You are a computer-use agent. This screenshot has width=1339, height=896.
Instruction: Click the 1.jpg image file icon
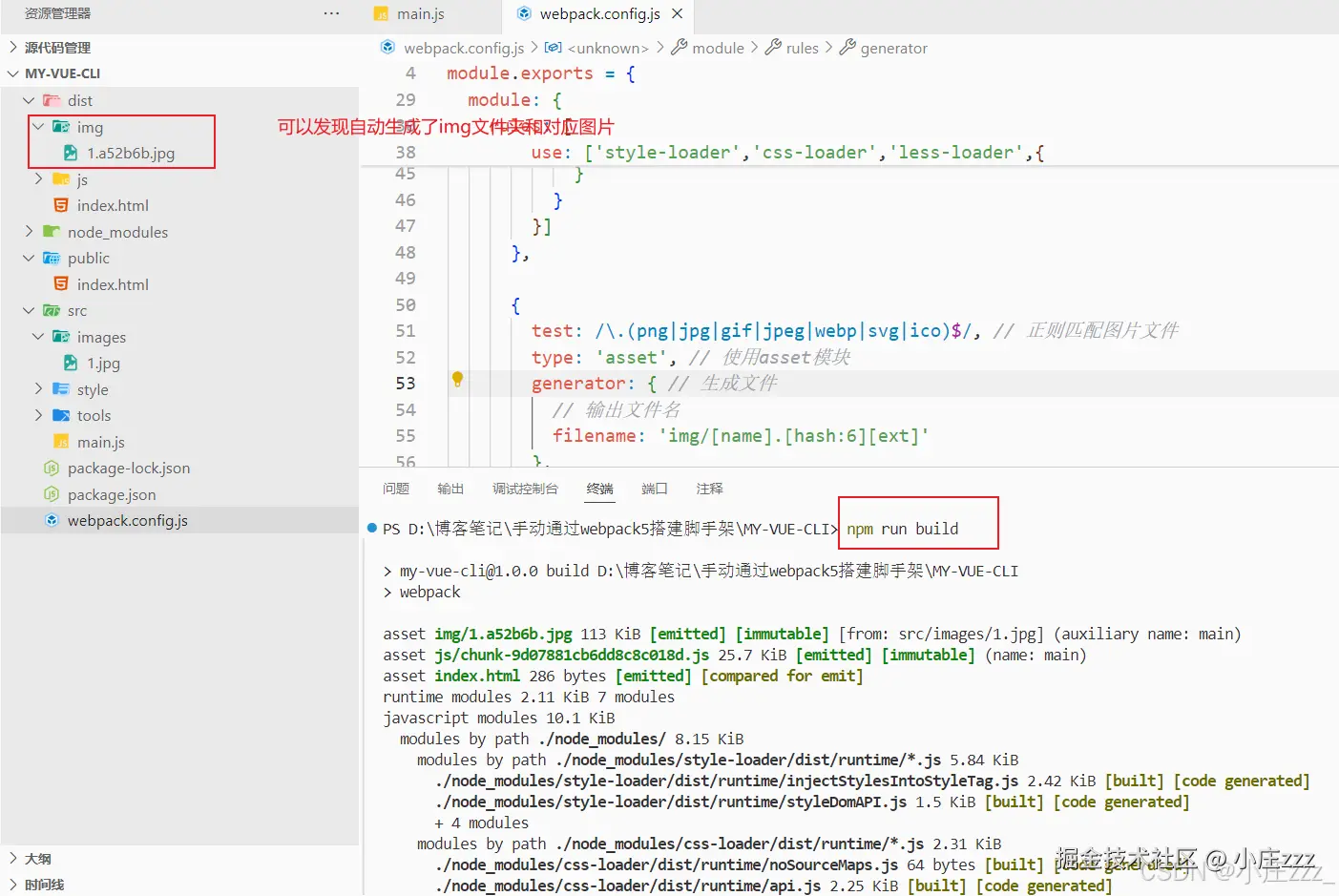click(x=71, y=363)
